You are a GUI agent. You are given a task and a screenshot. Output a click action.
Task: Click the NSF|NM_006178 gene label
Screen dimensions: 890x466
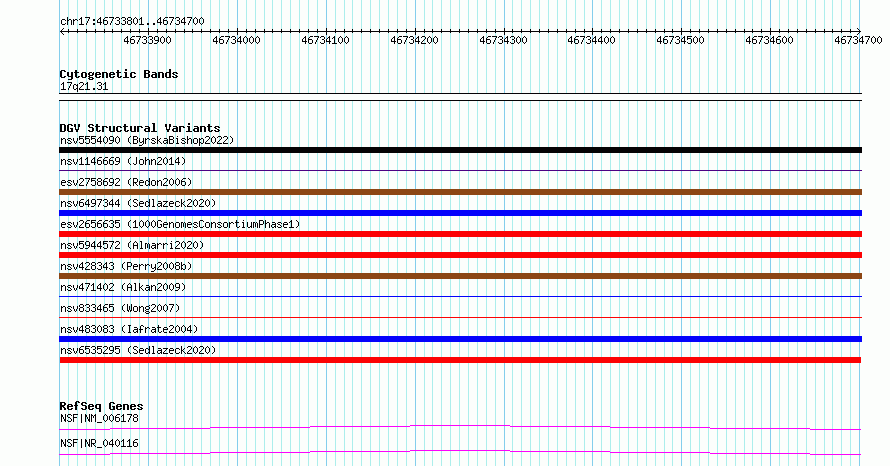pos(99,418)
